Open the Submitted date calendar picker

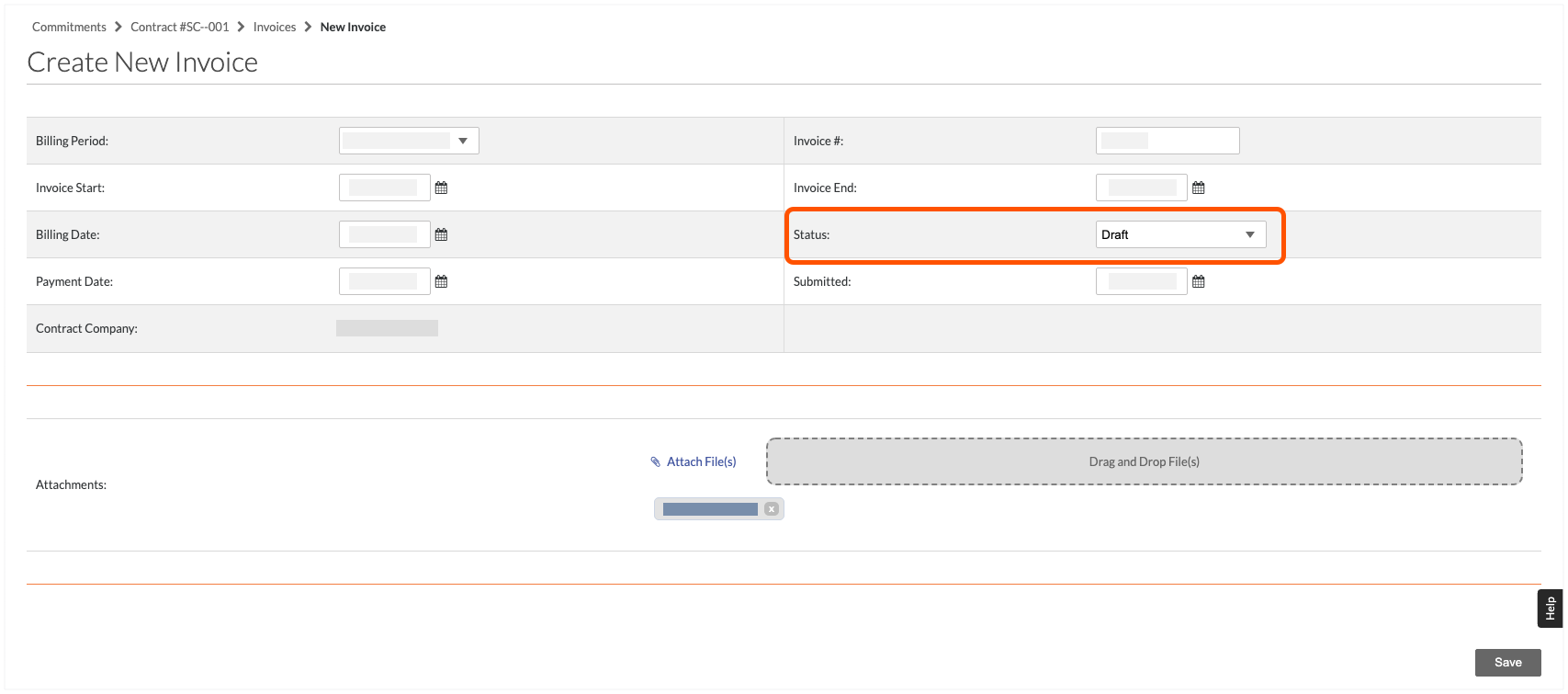[1198, 281]
